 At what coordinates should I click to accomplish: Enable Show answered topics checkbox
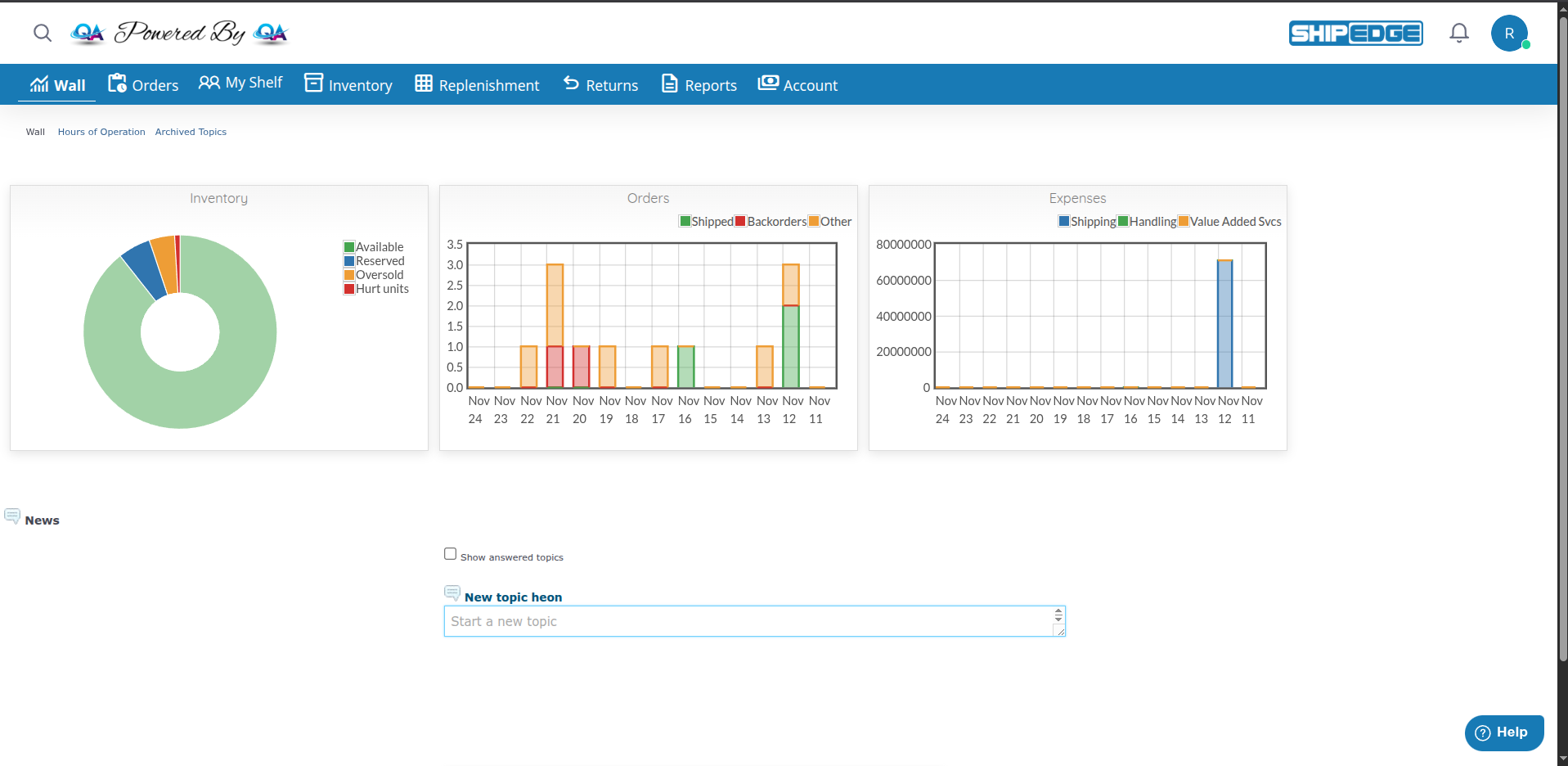pos(450,554)
